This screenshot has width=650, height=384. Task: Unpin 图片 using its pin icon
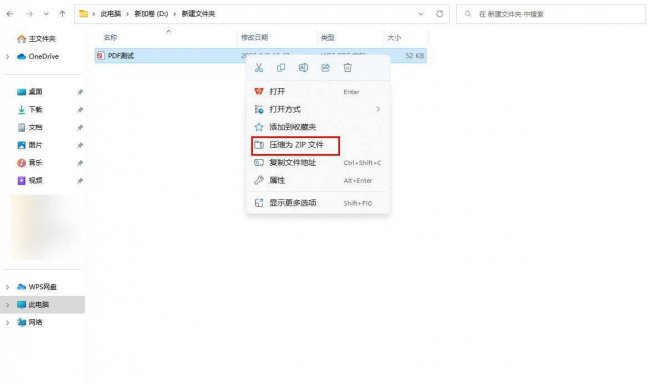(x=80, y=146)
